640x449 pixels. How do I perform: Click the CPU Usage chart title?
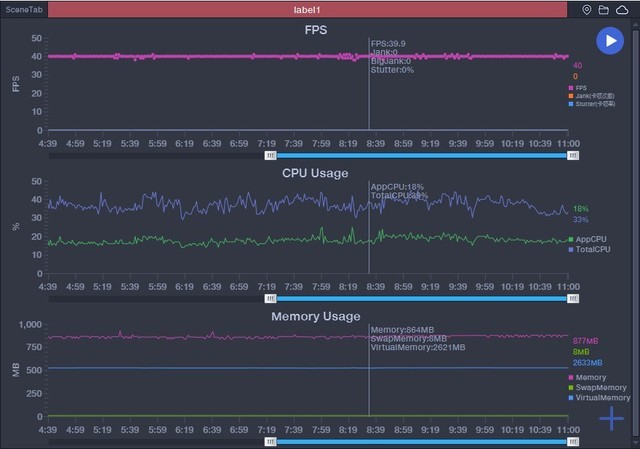click(x=315, y=173)
